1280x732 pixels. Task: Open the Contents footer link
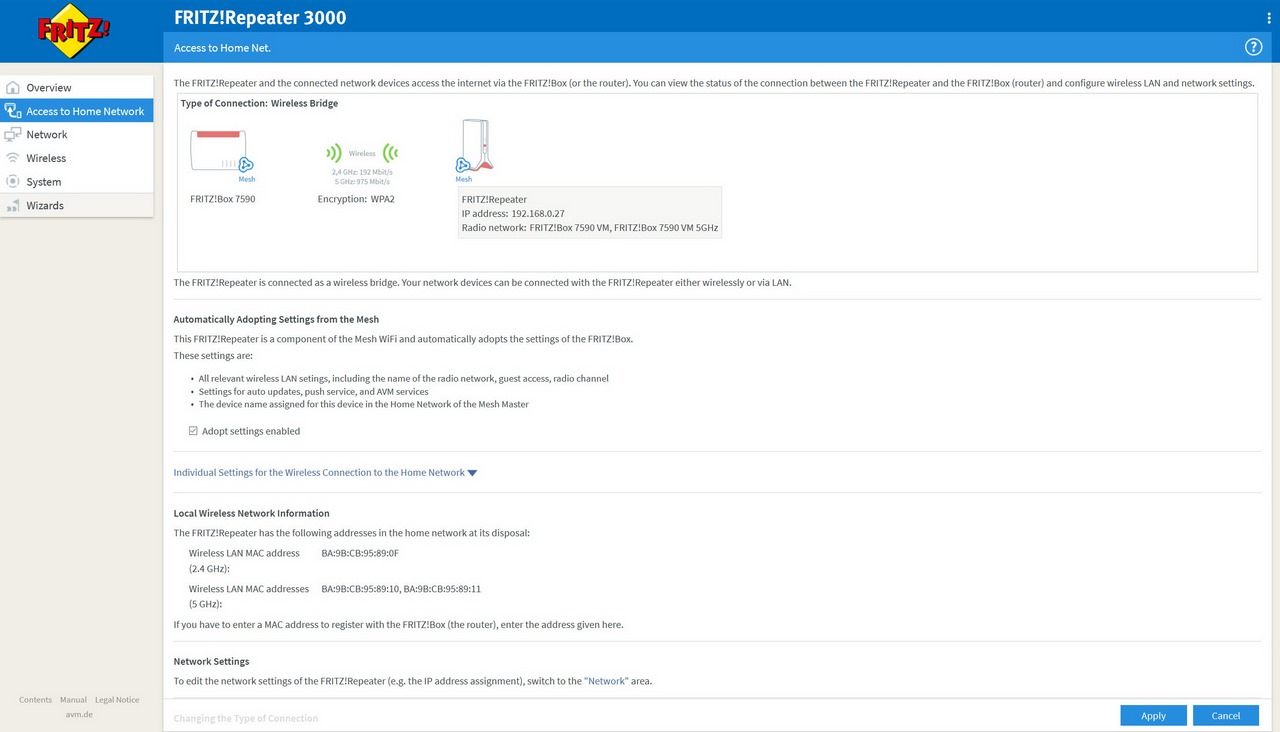(35, 700)
